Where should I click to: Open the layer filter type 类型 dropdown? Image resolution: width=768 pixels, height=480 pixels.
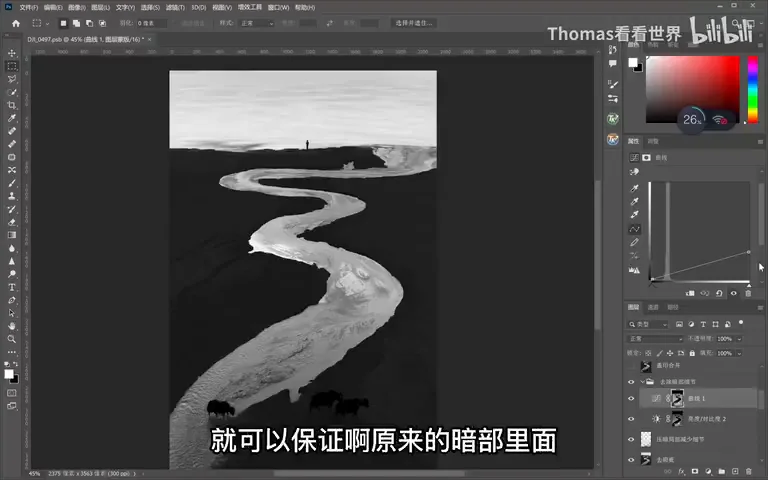pos(648,324)
